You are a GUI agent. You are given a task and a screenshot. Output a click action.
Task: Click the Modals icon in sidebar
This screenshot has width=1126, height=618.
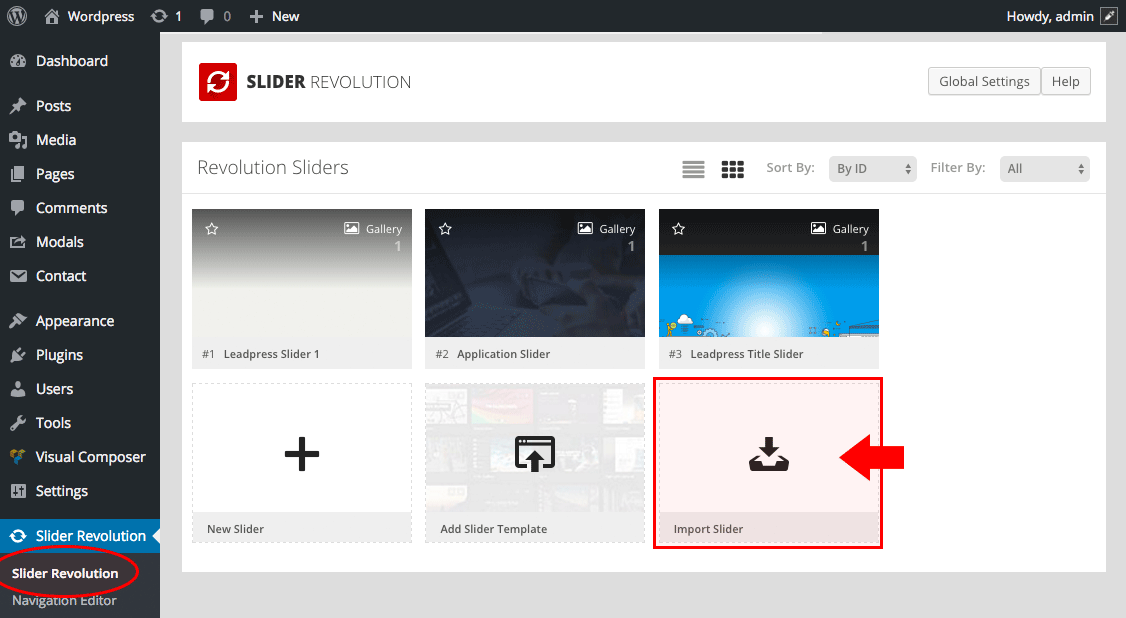[x=18, y=242]
